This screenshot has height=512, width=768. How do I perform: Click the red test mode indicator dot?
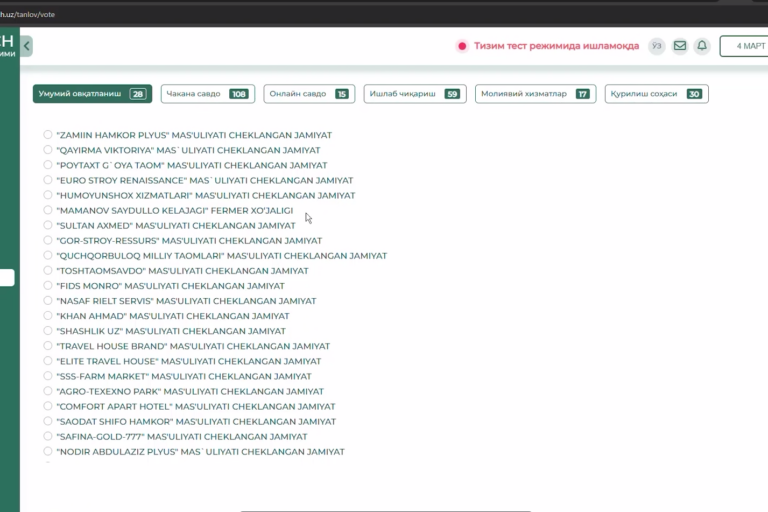click(x=462, y=46)
